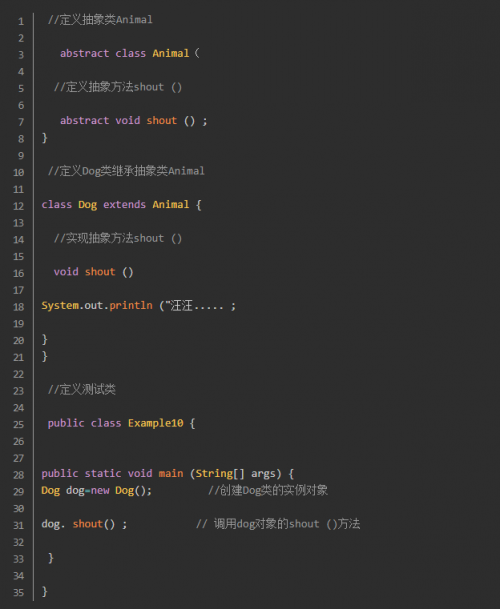The height and width of the screenshot is (609, 500).
Task: Click the comment about Dog extending Animal
Action: (126, 171)
